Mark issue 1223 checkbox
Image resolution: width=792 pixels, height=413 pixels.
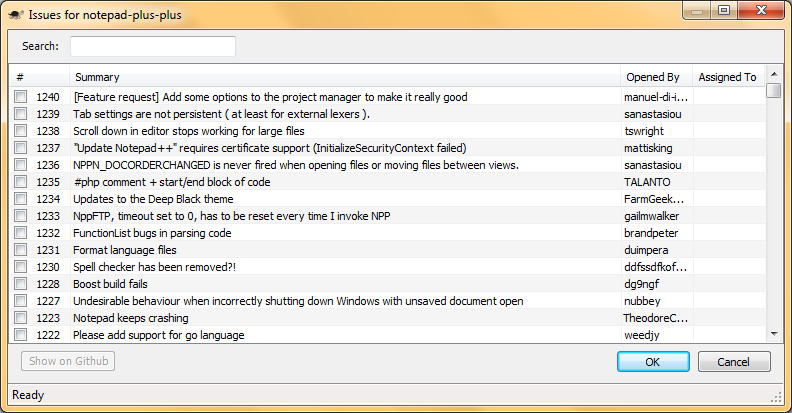(x=20, y=318)
